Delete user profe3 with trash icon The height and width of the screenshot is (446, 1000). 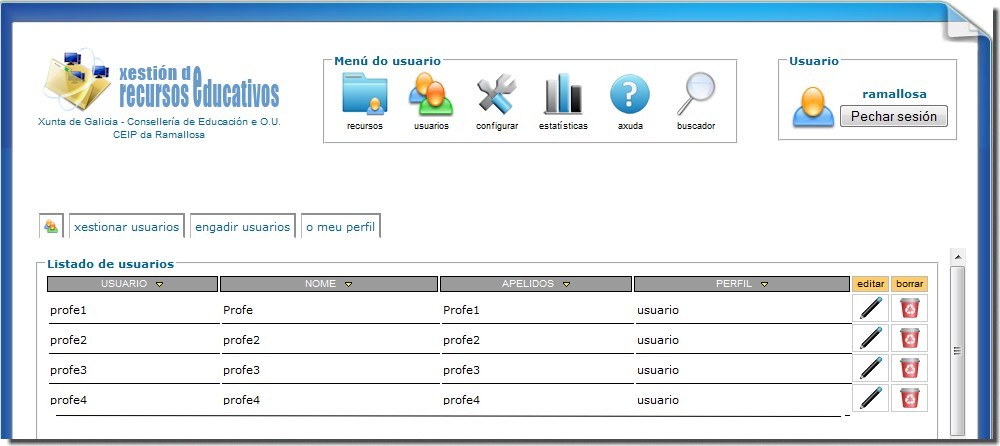tap(909, 369)
